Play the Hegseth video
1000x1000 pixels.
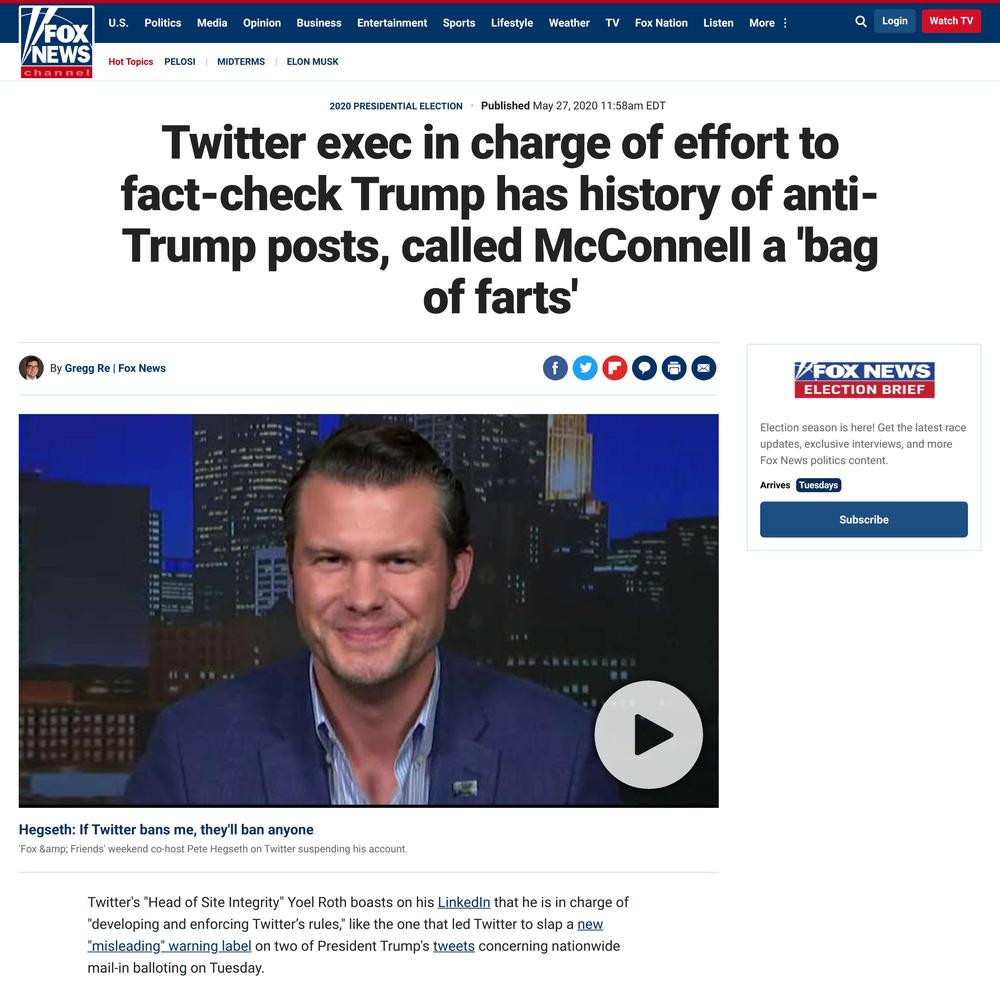(649, 735)
